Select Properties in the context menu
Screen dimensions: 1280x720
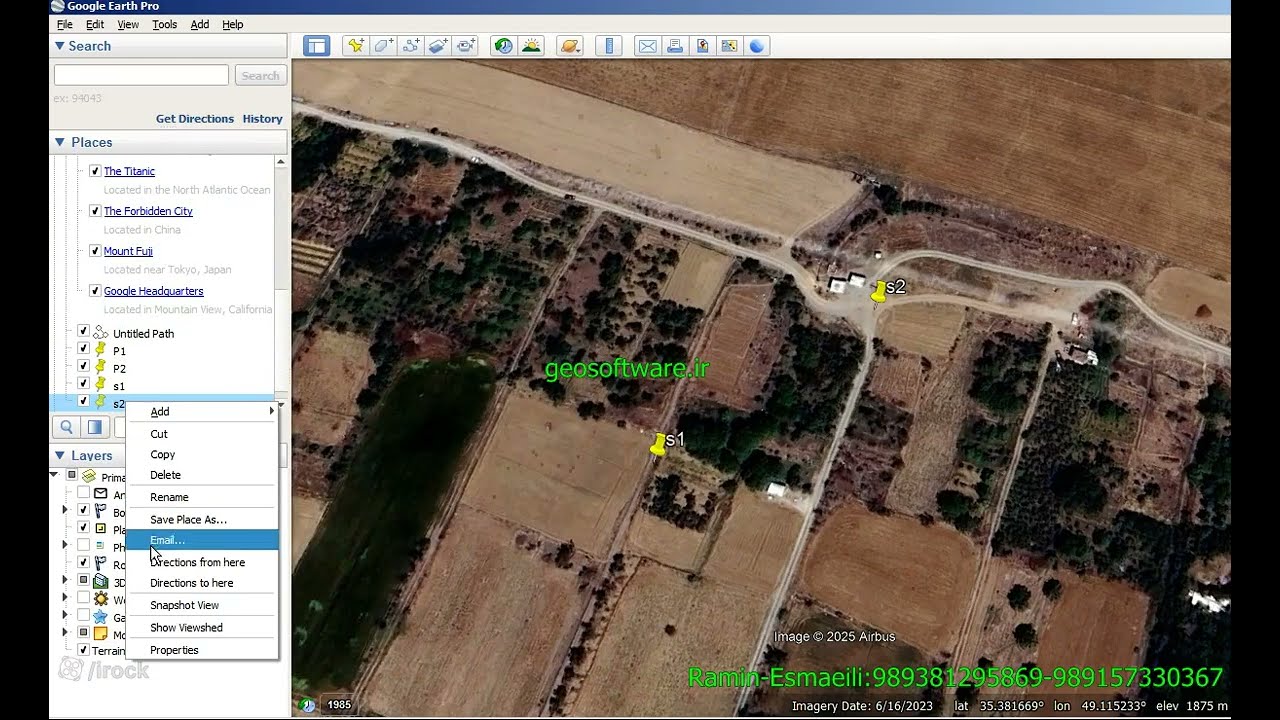click(202, 650)
